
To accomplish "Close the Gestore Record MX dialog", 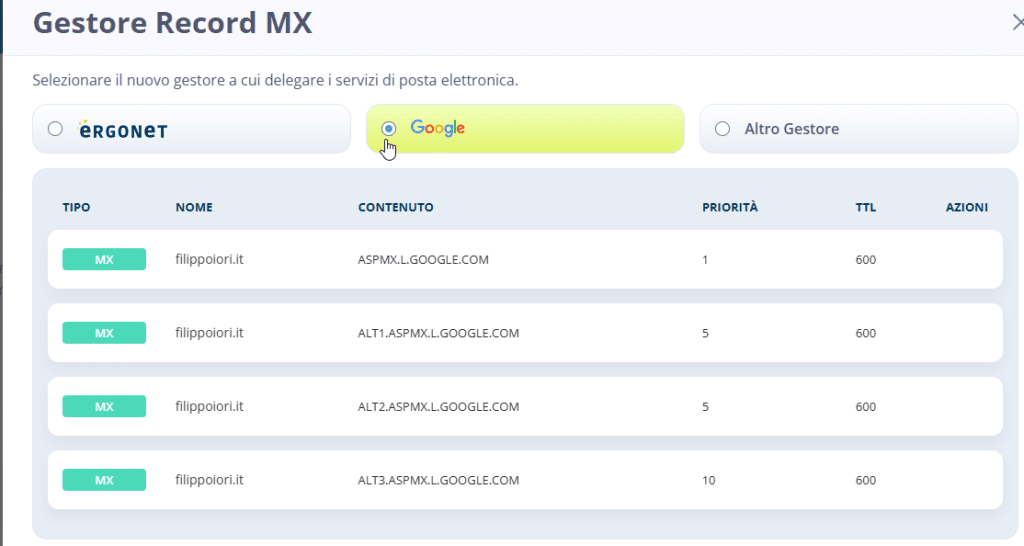I will click(1017, 23).
